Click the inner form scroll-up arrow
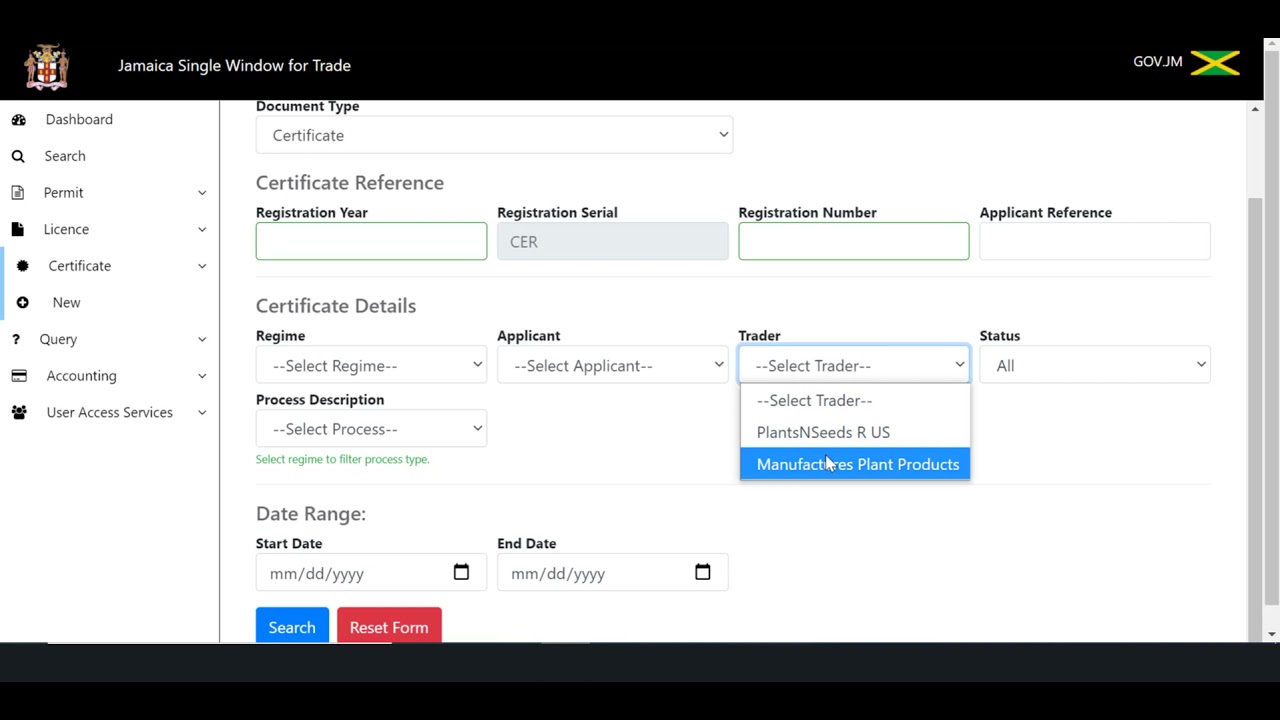Screen dimensions: 1280x720 click(x=1255, y=108)
